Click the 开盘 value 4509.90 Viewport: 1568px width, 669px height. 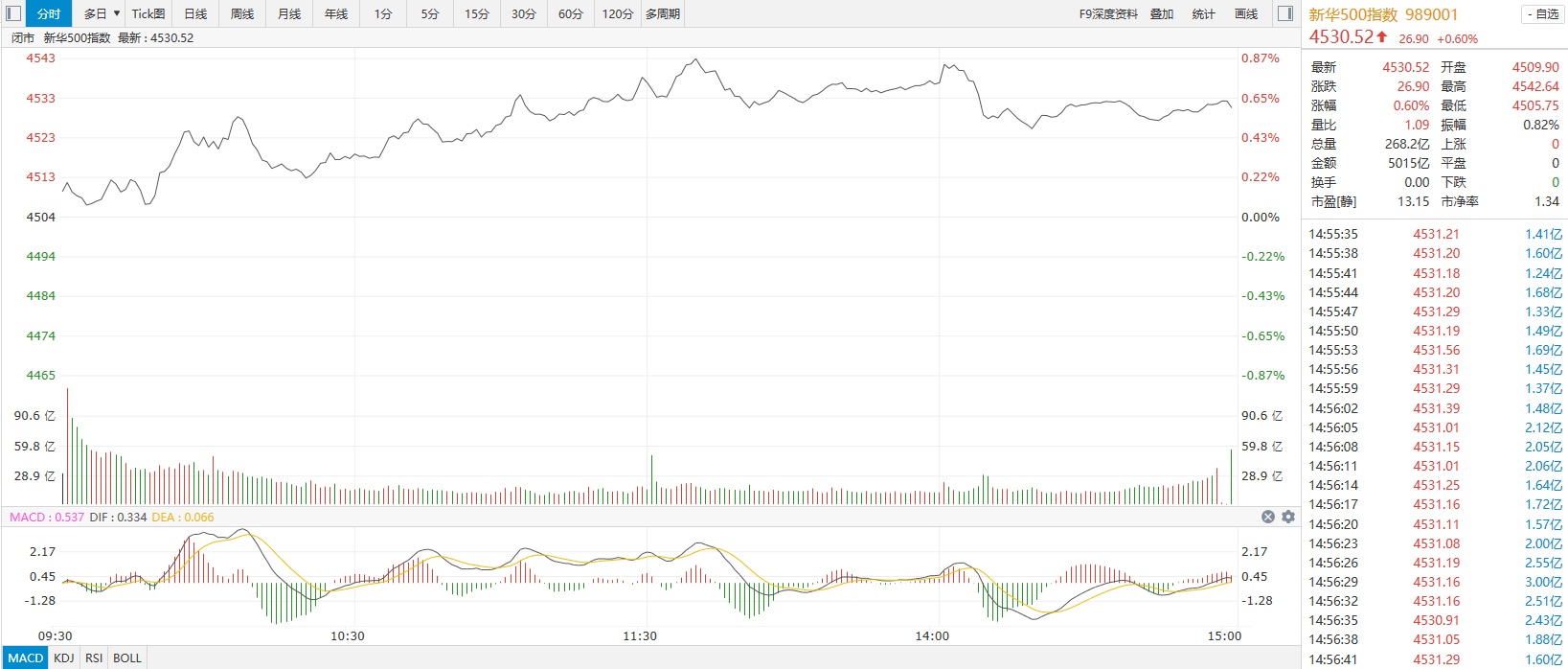click(x=1535, y=67)
